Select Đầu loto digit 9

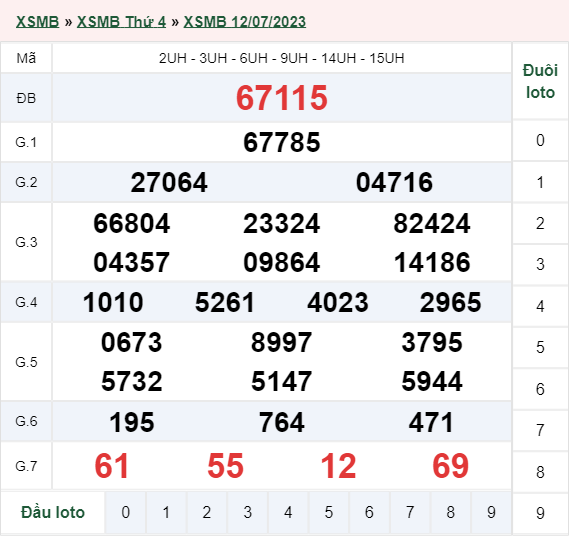click(491, 512)
